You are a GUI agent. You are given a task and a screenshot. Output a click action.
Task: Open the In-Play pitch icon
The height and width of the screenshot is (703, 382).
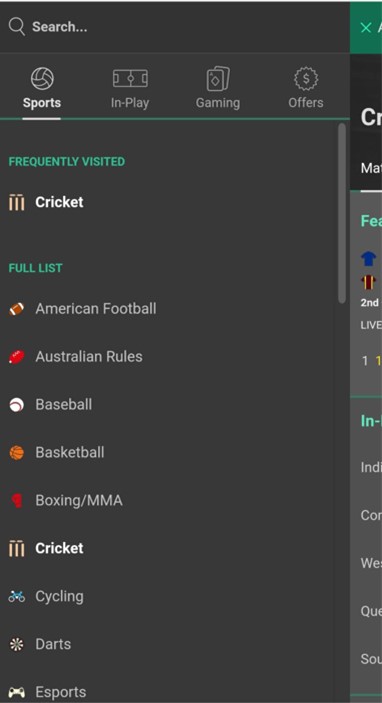point(130,78)
